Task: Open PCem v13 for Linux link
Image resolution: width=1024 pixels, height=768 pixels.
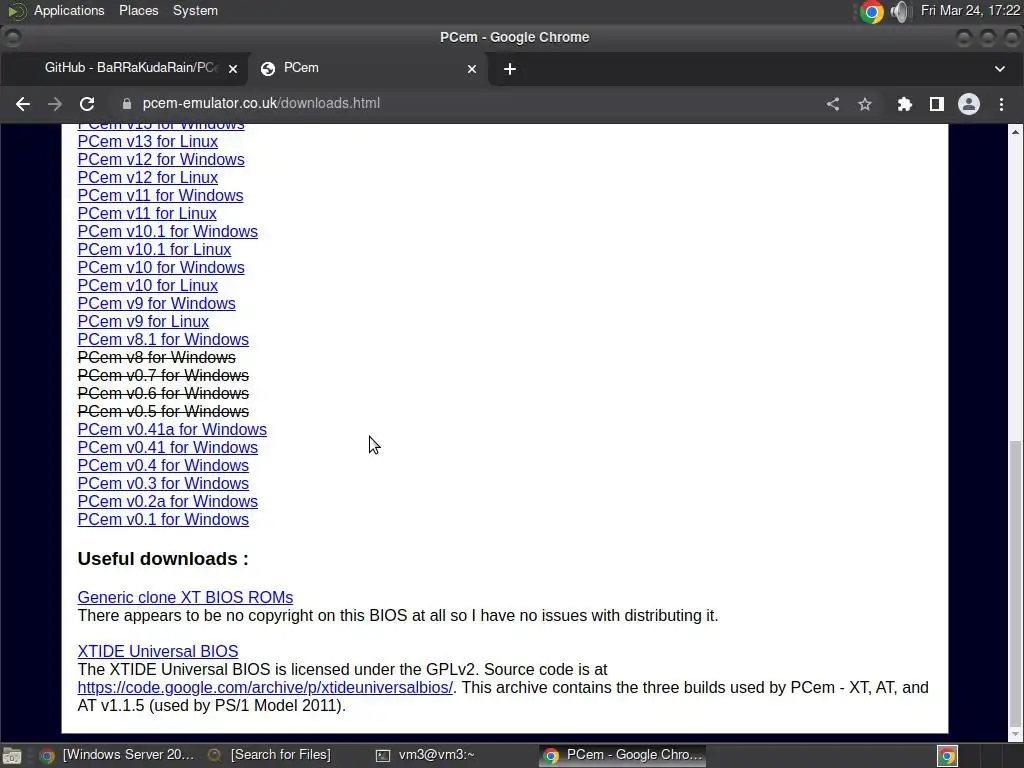Action: click(x=148, y=142)
